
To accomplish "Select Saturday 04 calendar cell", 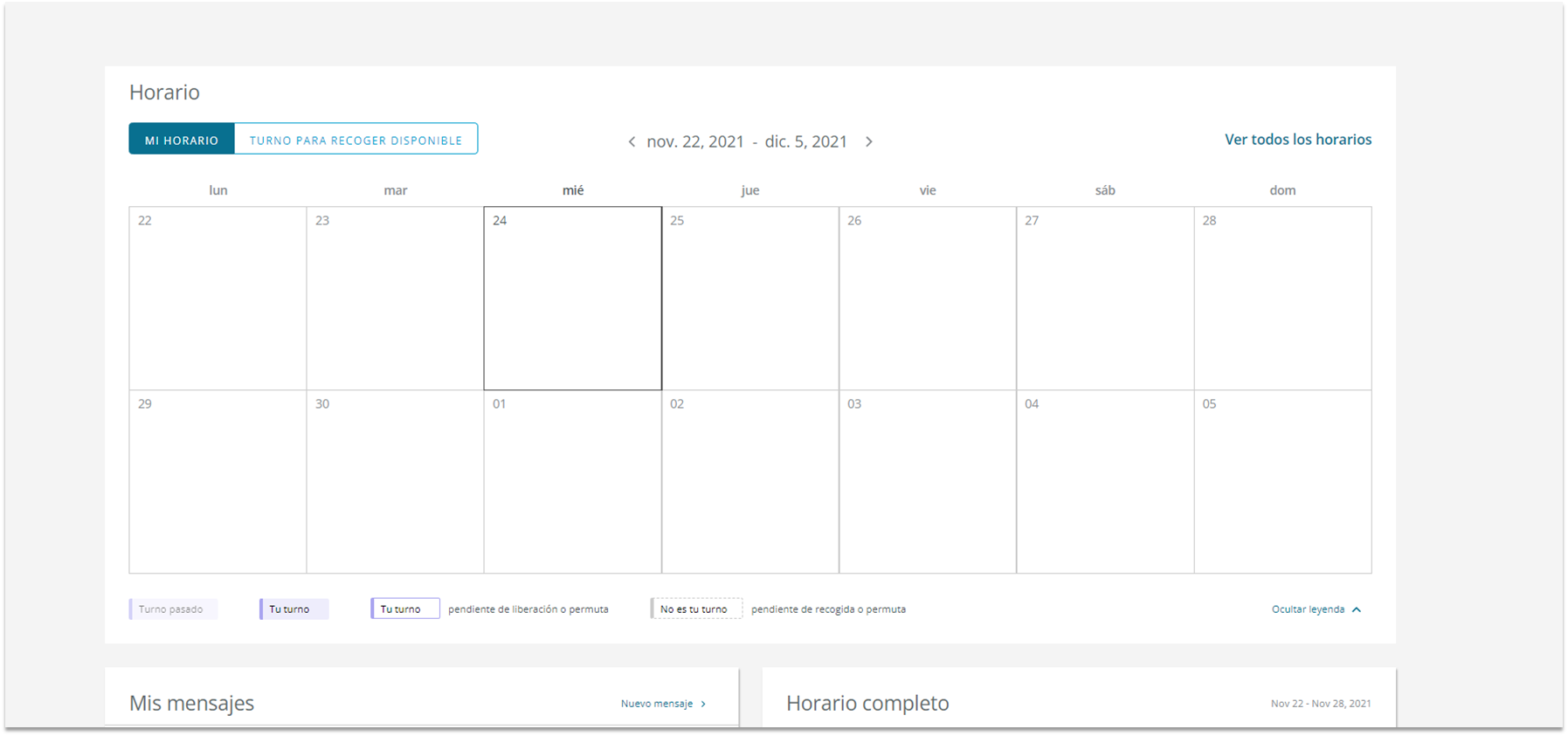I will (x=1104, y=482).
